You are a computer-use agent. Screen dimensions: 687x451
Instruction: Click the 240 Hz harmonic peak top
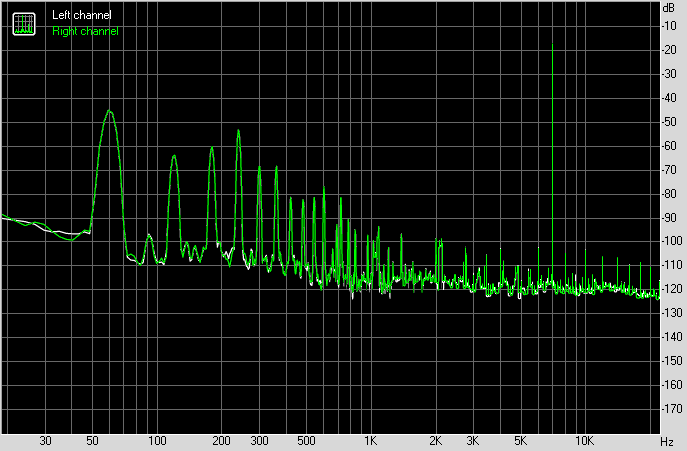pos(238,131)
